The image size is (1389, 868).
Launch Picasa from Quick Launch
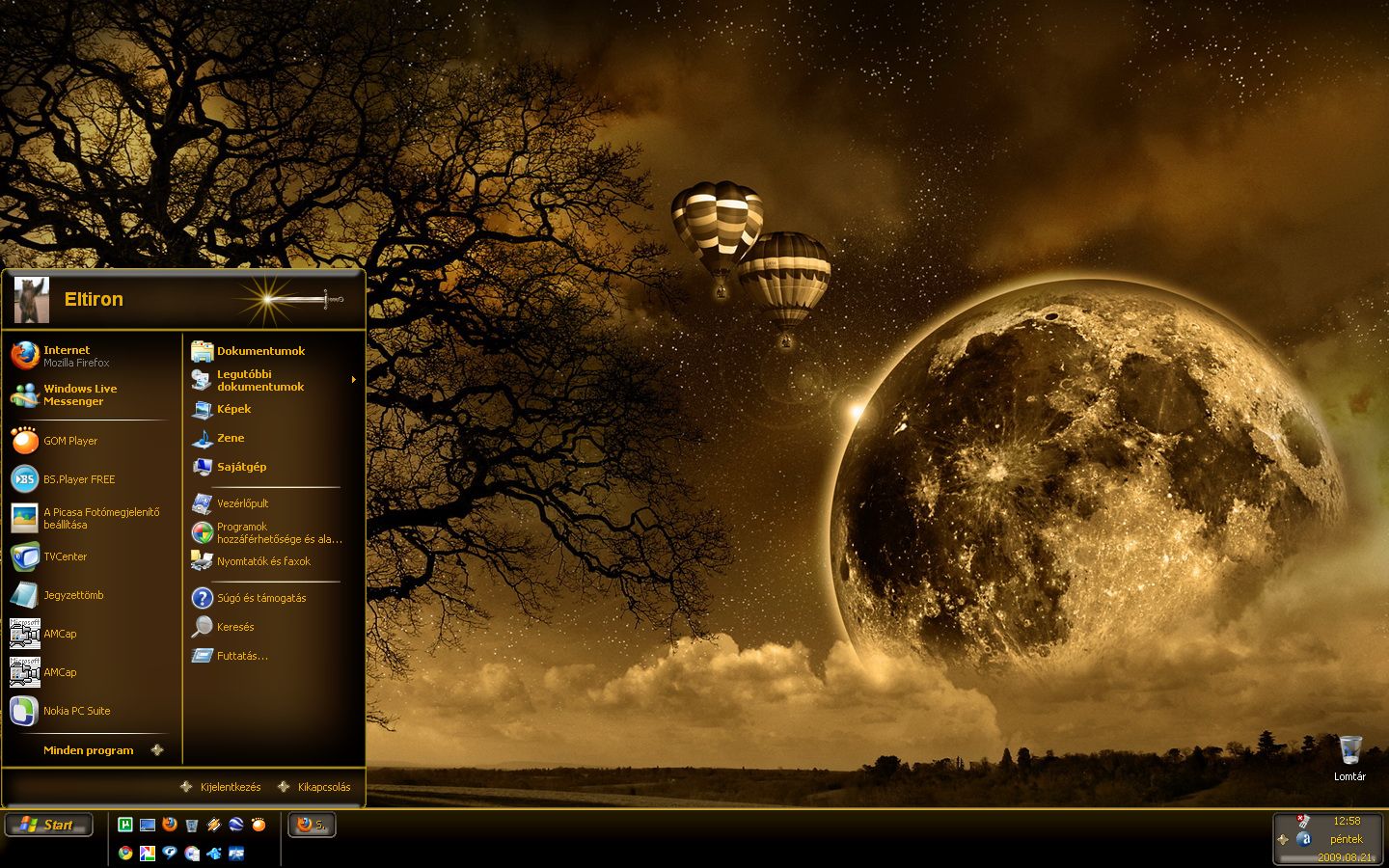click(x=148, y=853)
